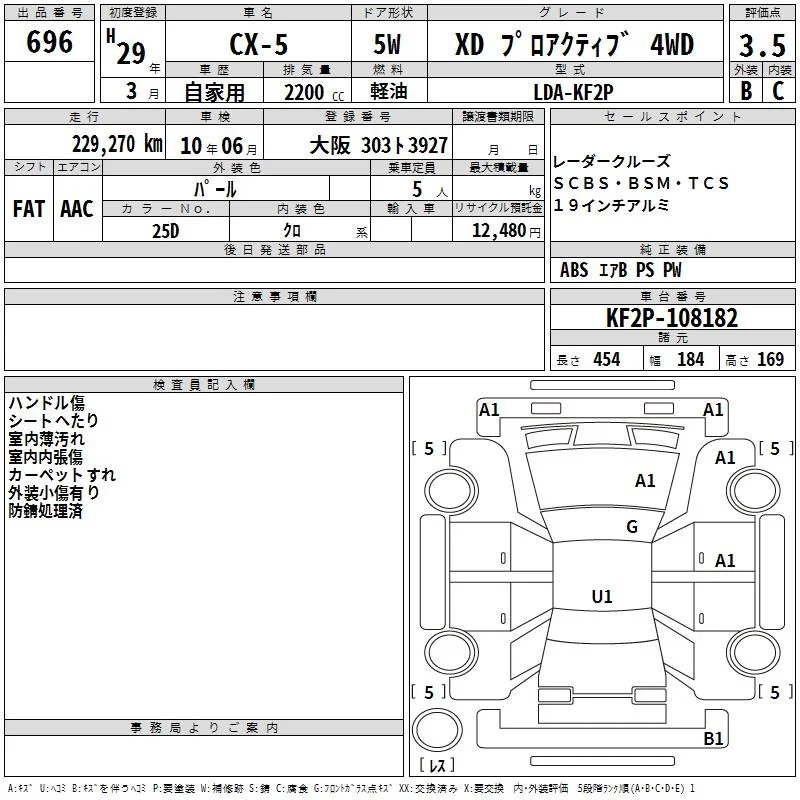Click seating capacity 5人

point(430,190)
